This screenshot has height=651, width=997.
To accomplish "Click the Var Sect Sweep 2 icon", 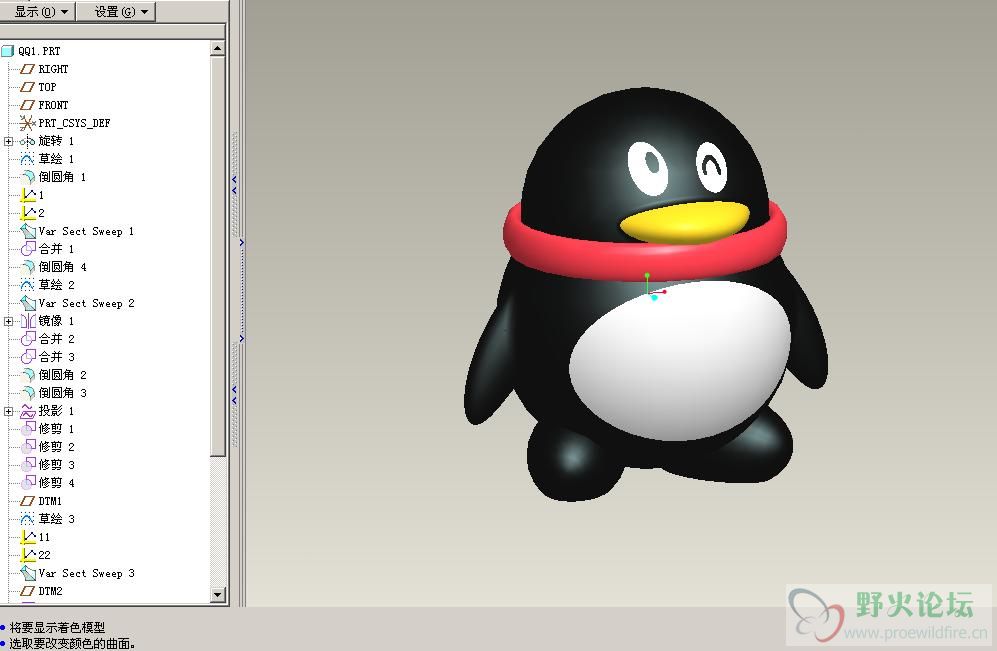I will (x=27, y=303).
